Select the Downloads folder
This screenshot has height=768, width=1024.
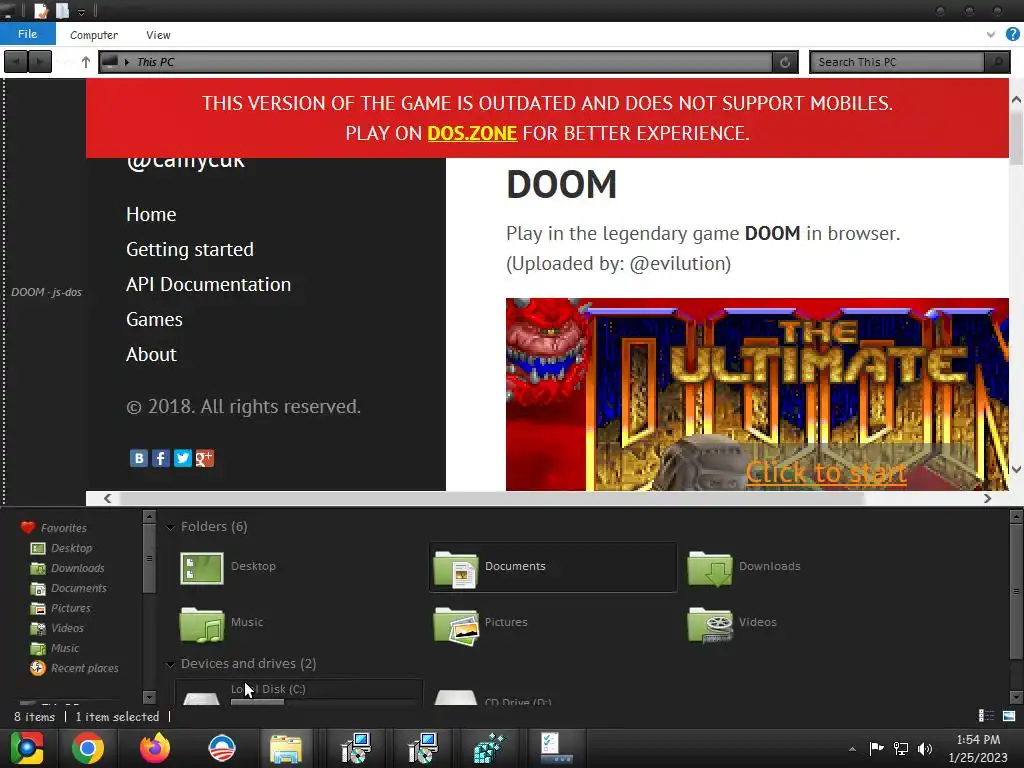coord(744,567)
